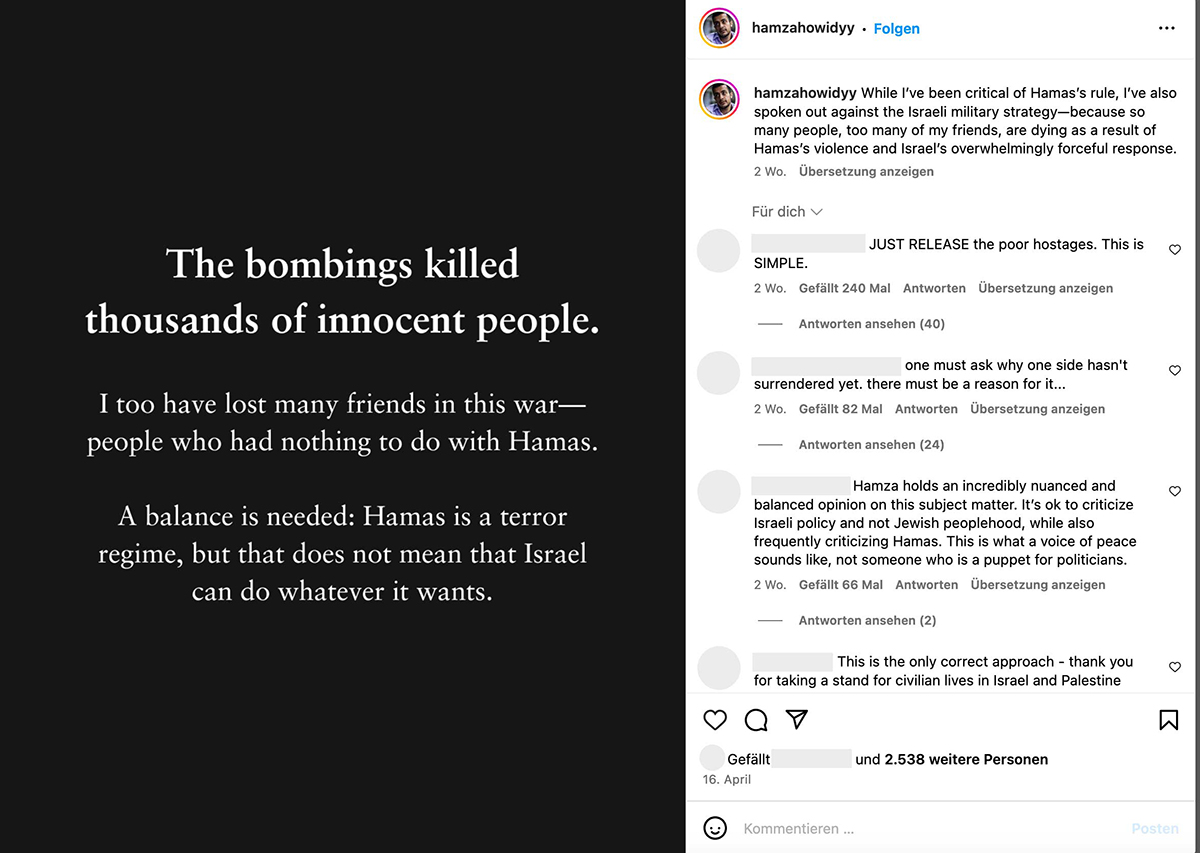Like the post with the heart icon
This screenshot has width=1200, height=853.
pyautogui.click(x=715, y=720)
